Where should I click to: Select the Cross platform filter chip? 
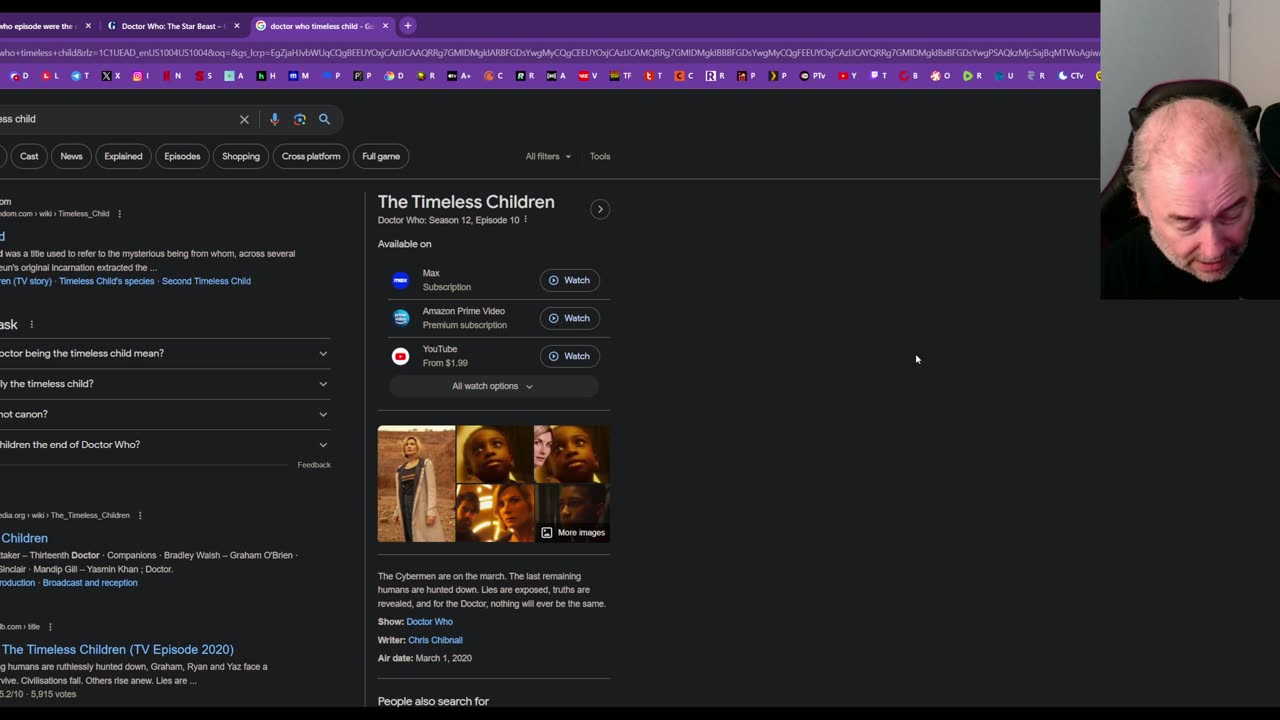pos(311,156)
